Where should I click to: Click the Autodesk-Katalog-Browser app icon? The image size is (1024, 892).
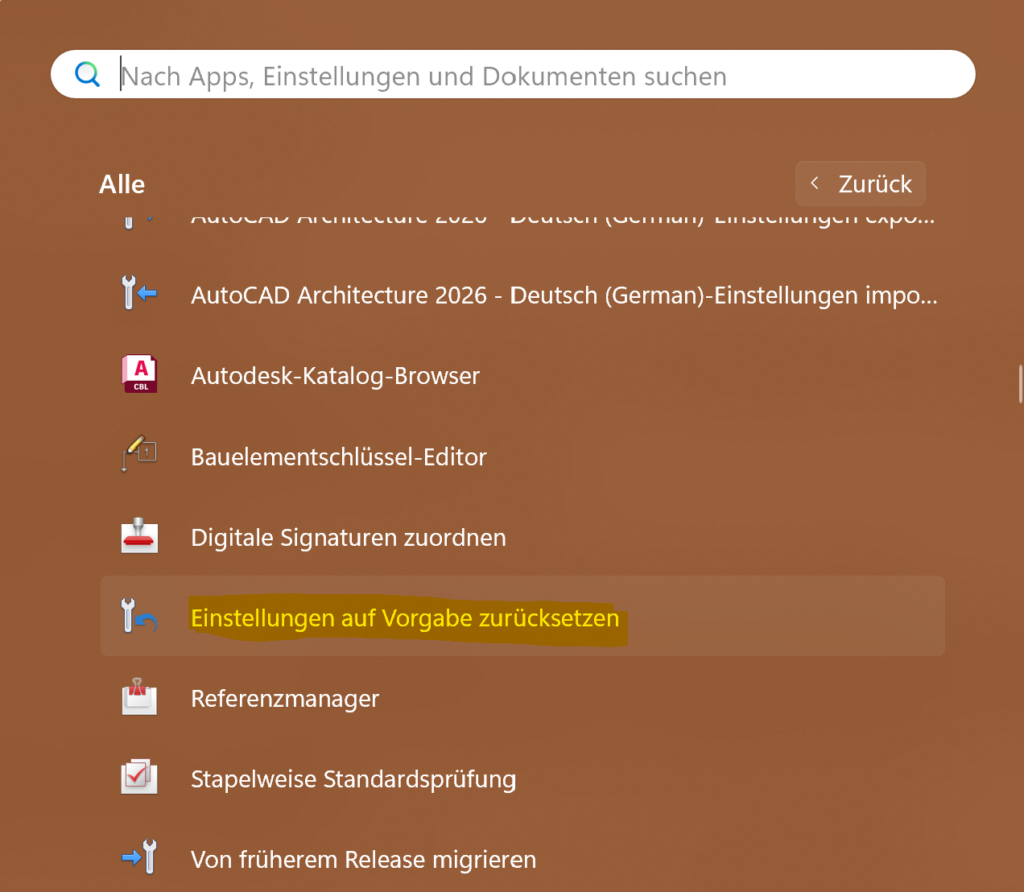138,375
